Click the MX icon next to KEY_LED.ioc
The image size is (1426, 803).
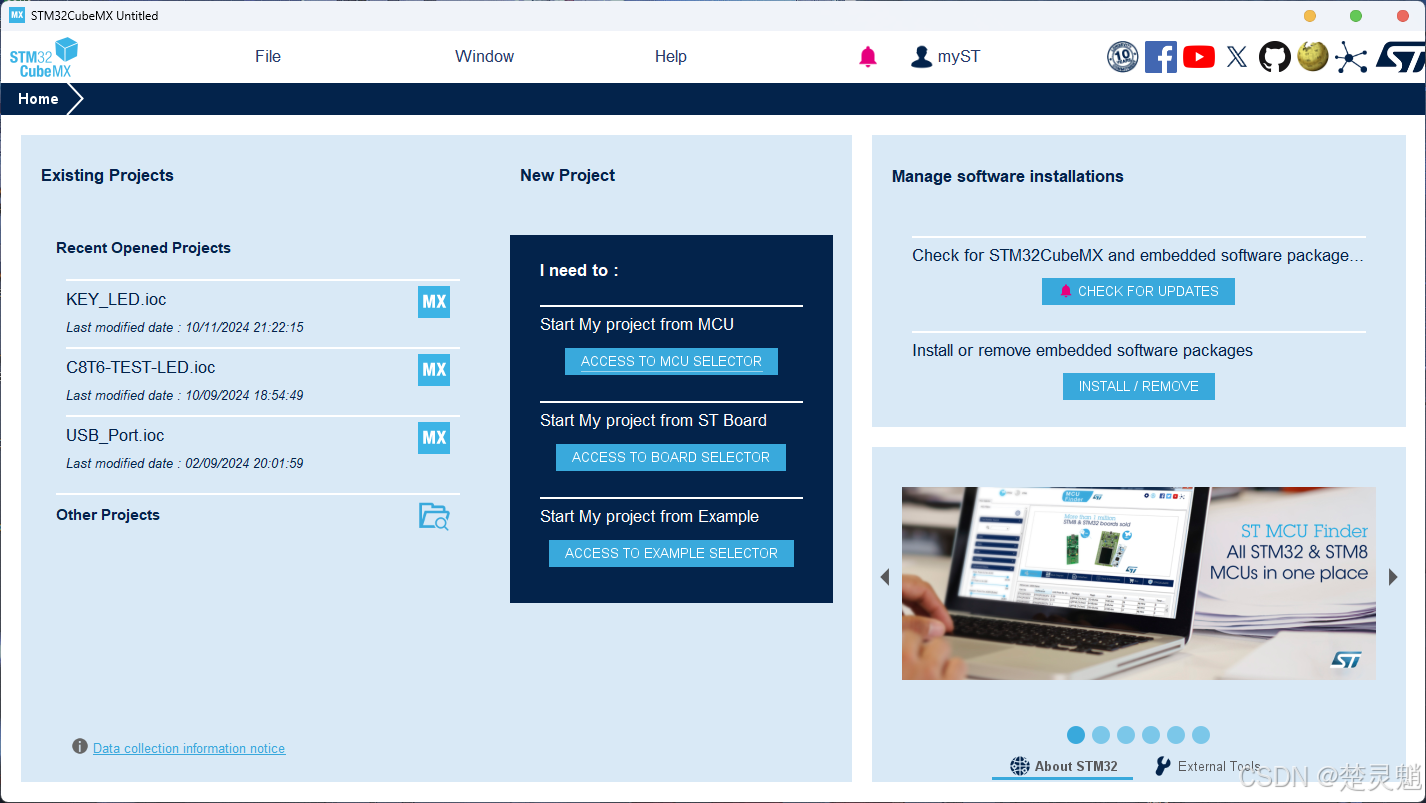[x=434, y=302]
